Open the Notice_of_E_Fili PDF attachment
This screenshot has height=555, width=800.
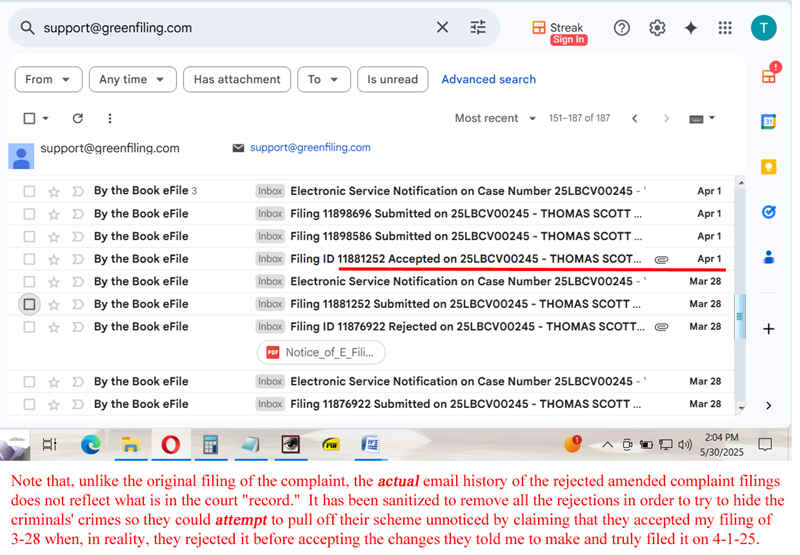(321, 352)
